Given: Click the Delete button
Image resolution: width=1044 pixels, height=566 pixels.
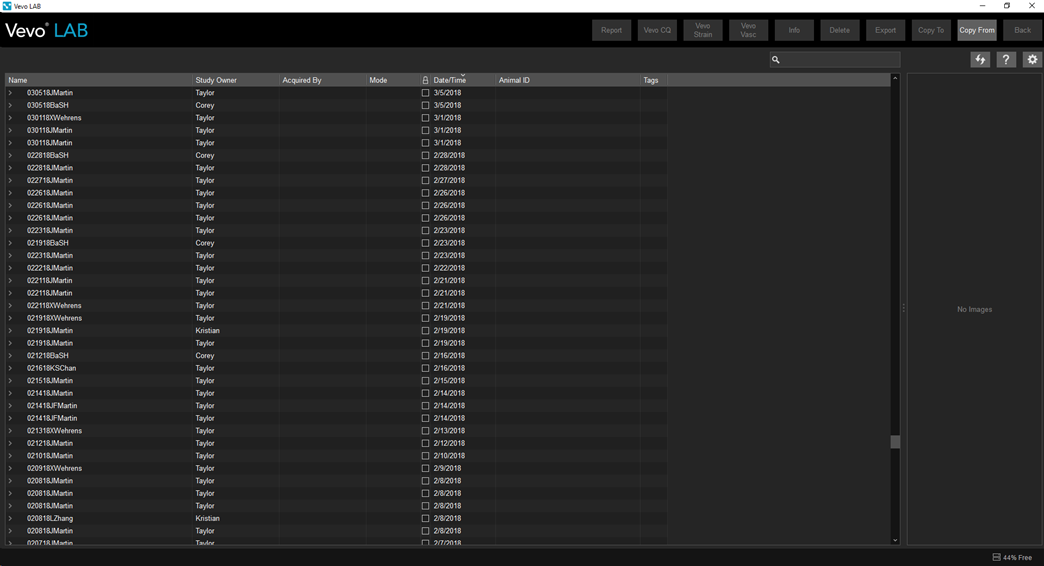Looking at the screenshot, I should [840, 30].
